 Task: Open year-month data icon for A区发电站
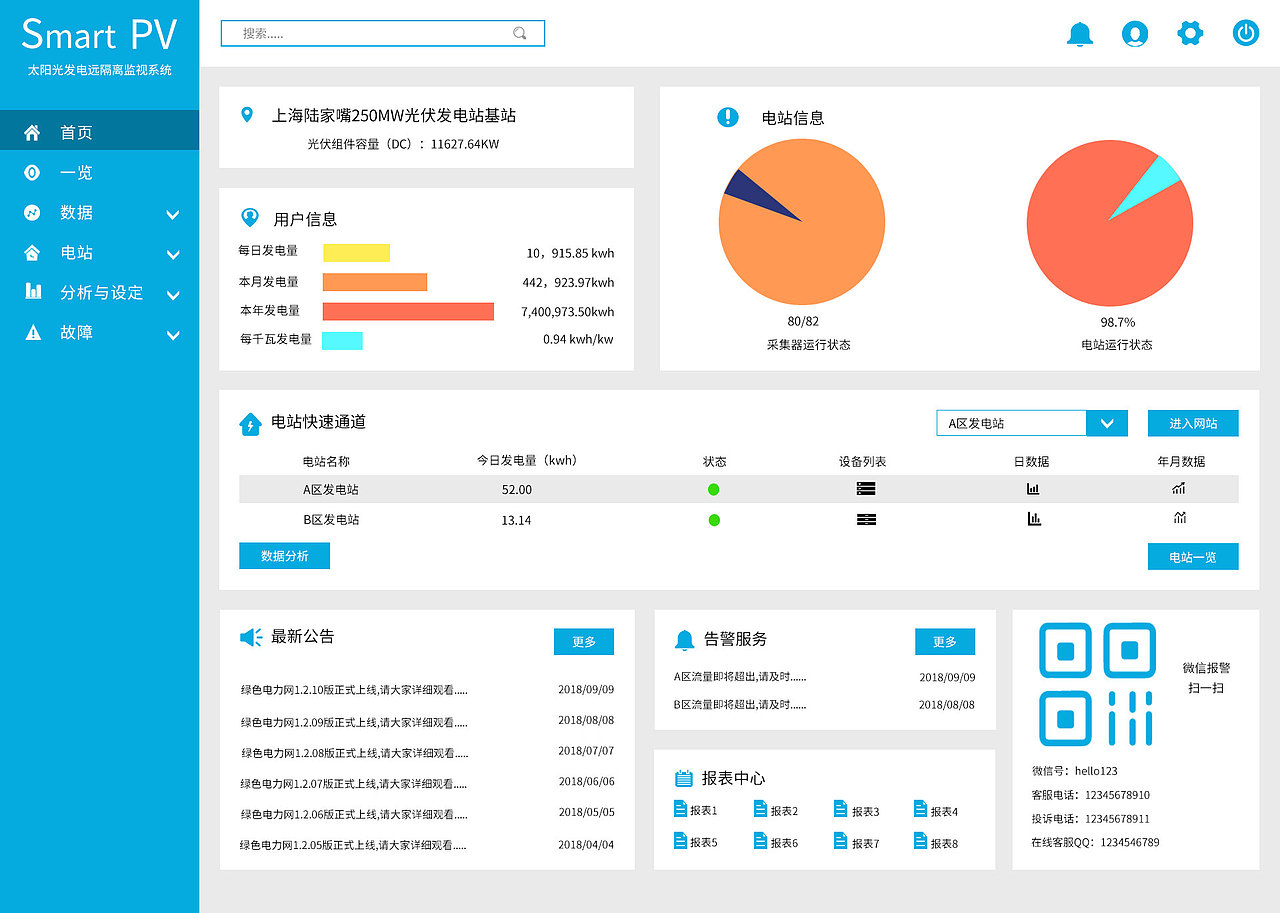[1179, 488]
